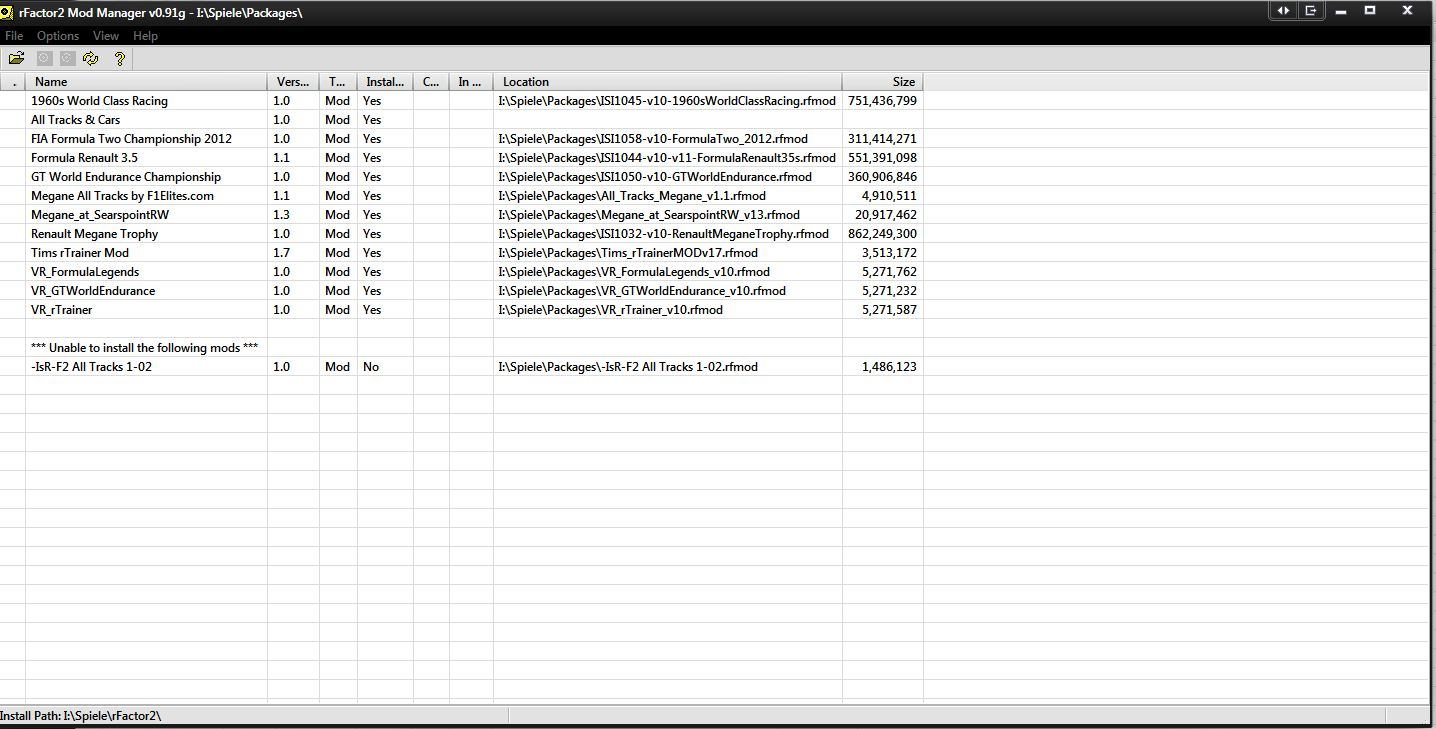Click the 'No' installed status cell
Image resolution: width=1436 pixels, height=729 pixels.
pos(371,367)
